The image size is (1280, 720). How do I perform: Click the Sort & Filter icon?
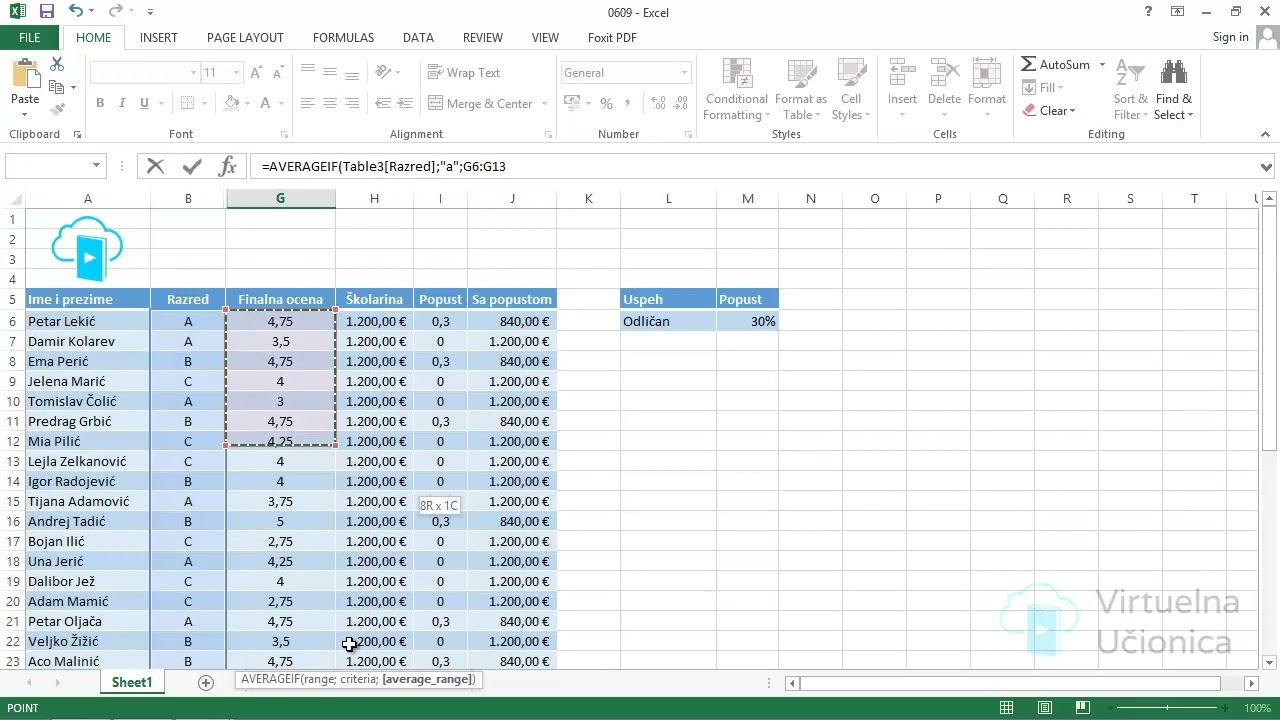(x=1130, y=74)
